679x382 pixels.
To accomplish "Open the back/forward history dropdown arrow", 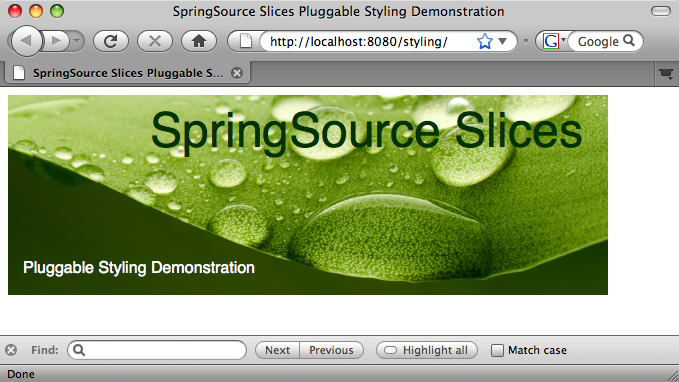I will click(x=77, y=41).
